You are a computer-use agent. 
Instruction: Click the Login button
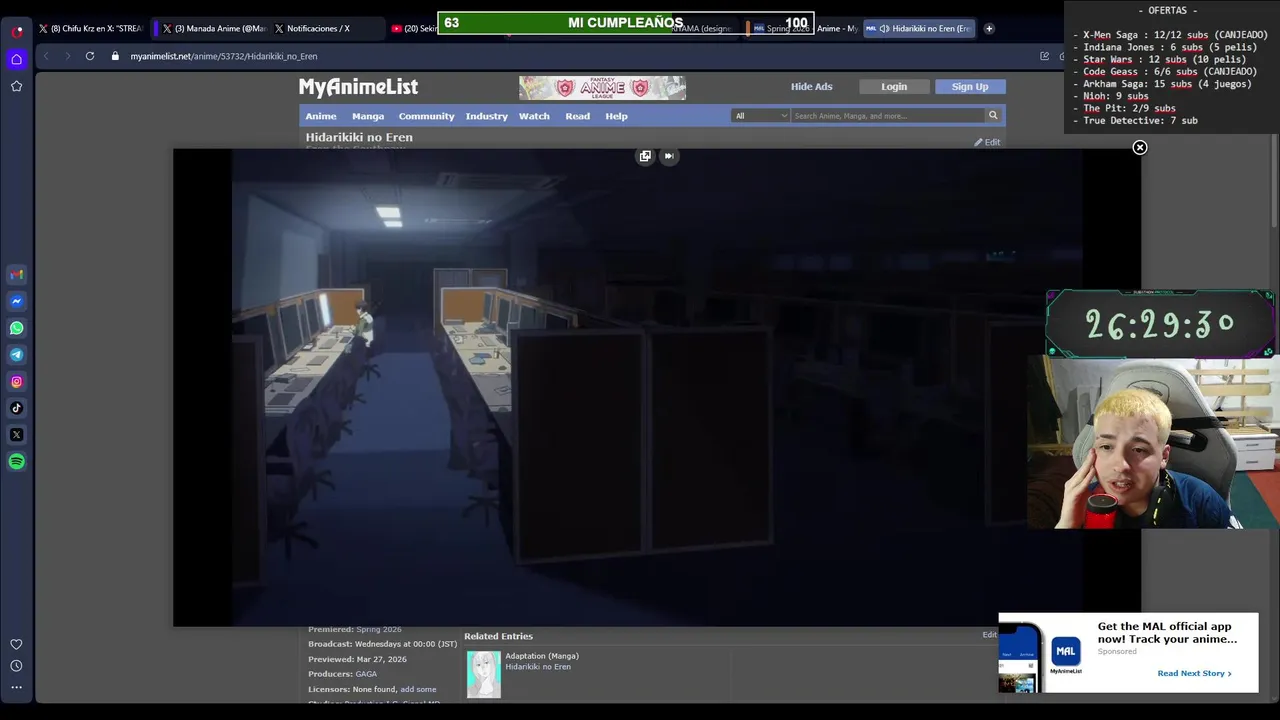click(894, 87)
